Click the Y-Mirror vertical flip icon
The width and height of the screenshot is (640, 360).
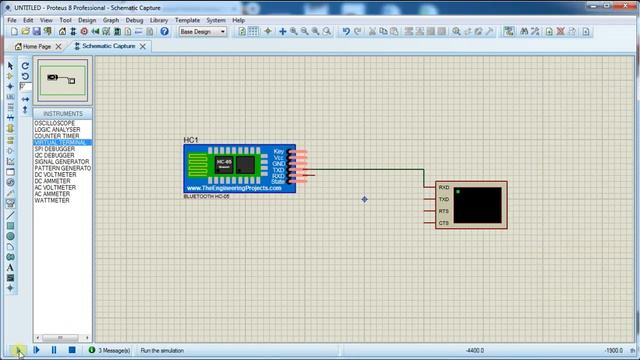pos(25,109)
